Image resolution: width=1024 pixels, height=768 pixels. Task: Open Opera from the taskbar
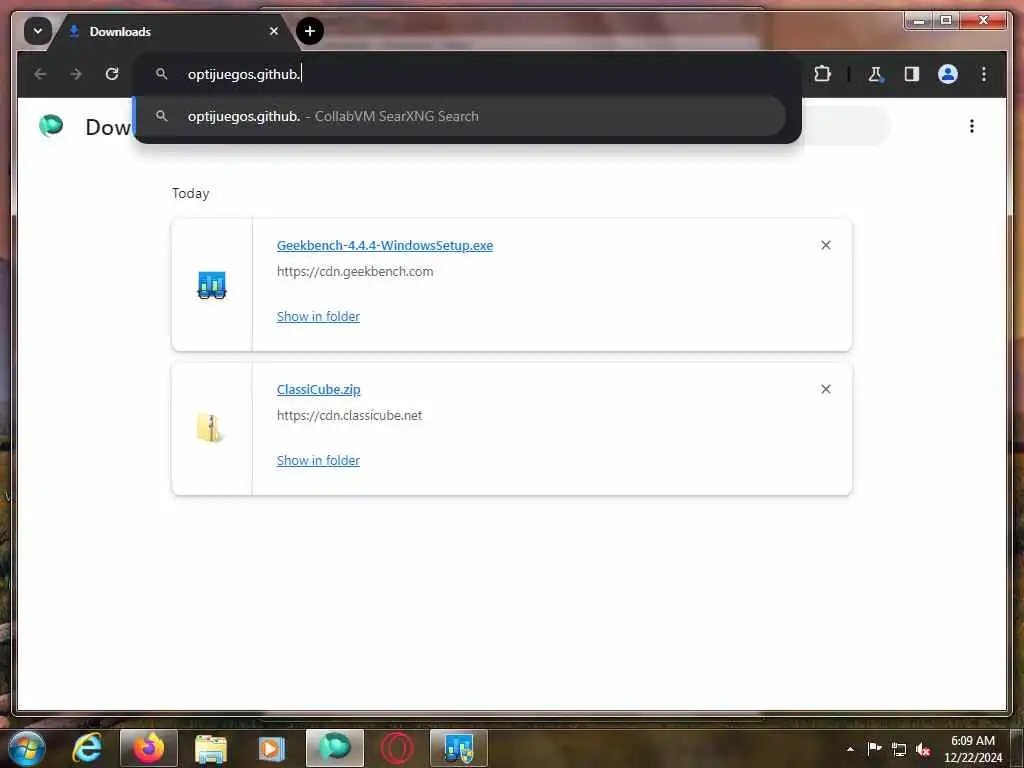tap(396, 748)
